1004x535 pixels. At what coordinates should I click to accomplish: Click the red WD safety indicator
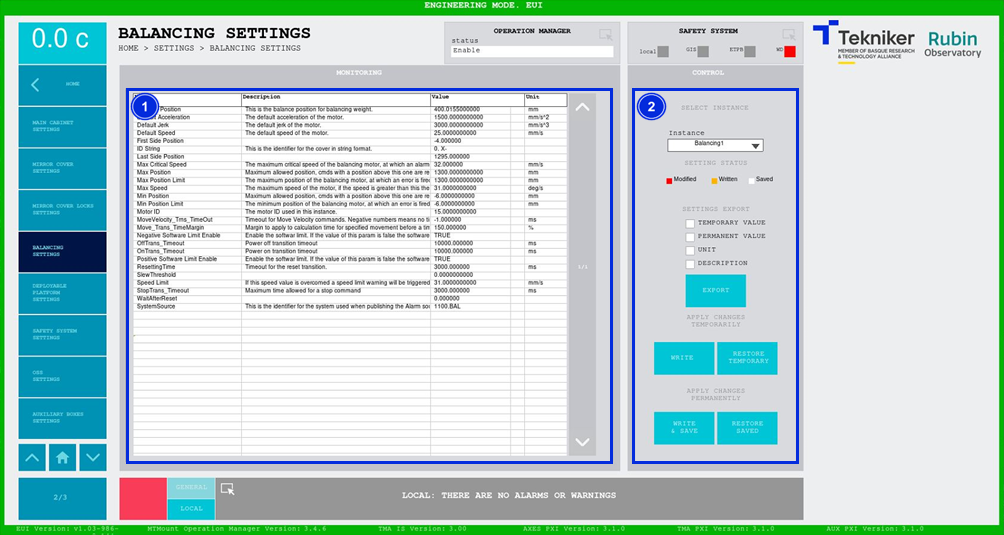[789, 52]
